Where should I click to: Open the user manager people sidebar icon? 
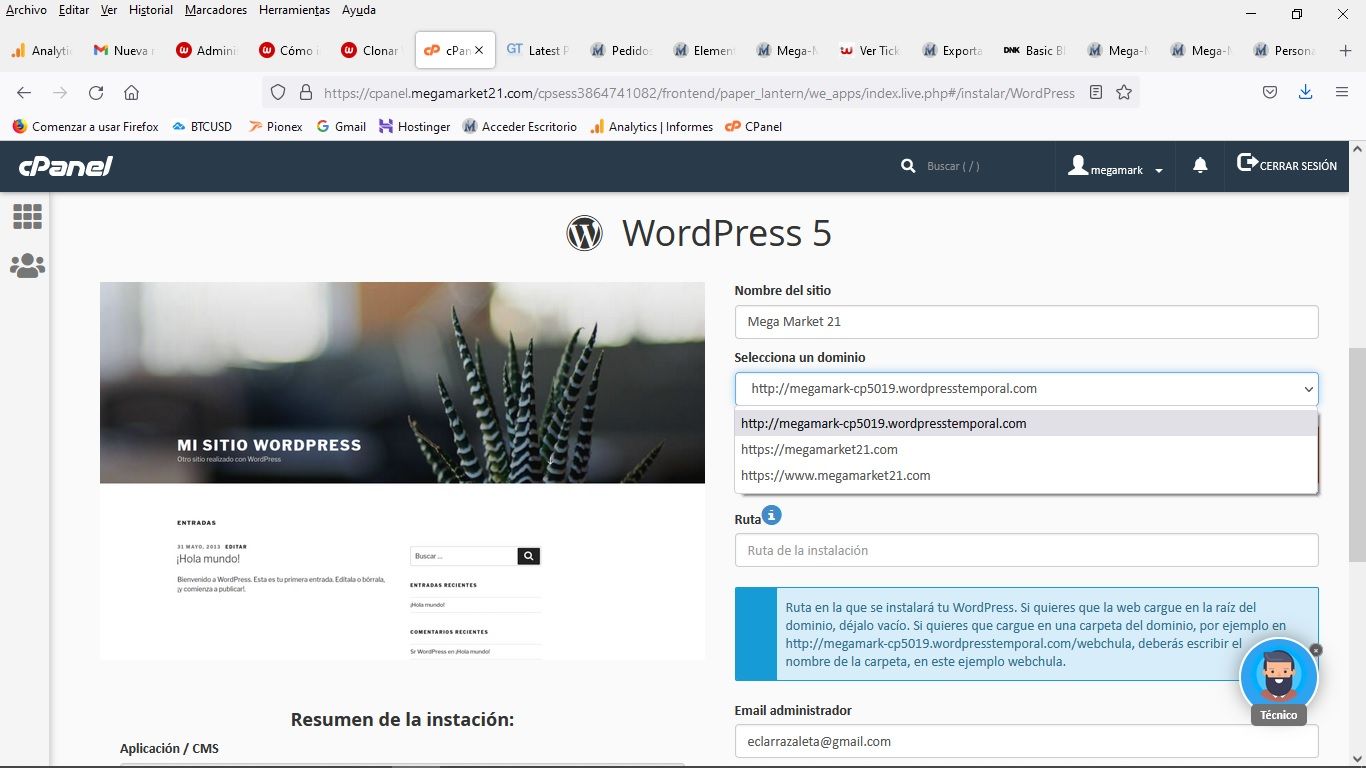27,266
